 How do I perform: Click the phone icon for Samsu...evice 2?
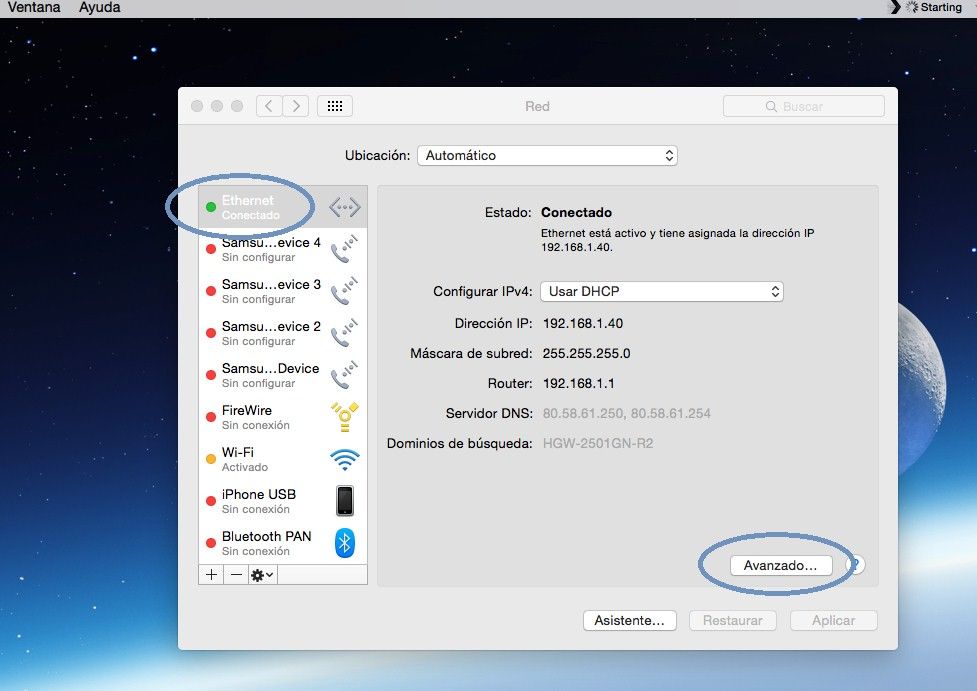click(345, 333)
